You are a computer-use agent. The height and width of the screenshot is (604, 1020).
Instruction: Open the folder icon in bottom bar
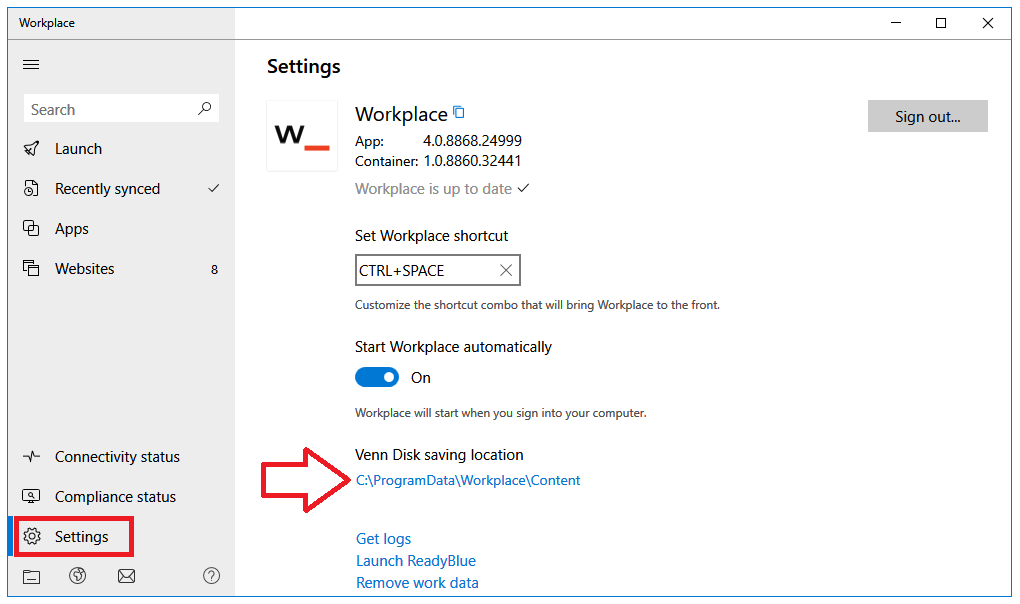[x=31, y=577]
